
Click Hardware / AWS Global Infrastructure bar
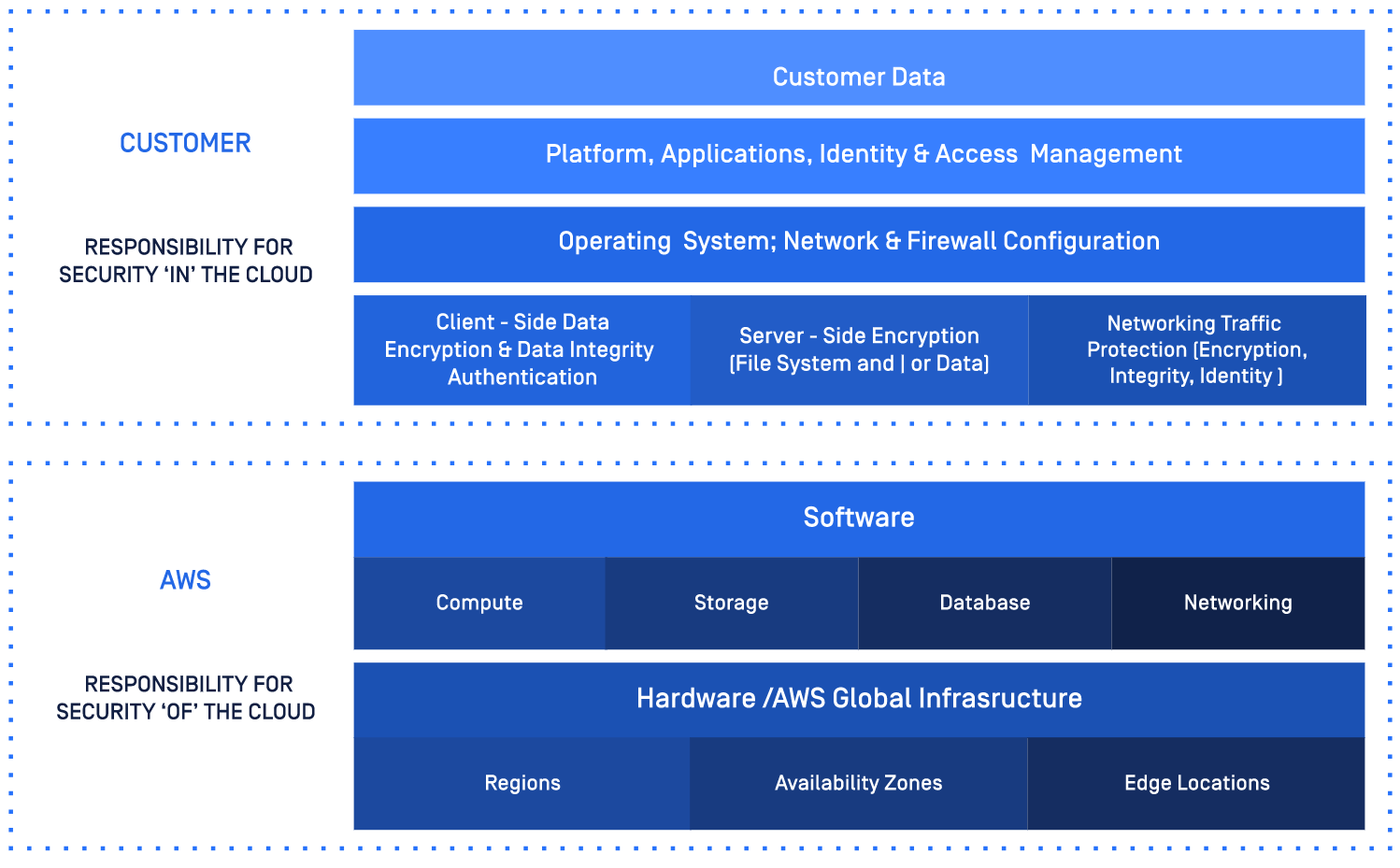858,699
